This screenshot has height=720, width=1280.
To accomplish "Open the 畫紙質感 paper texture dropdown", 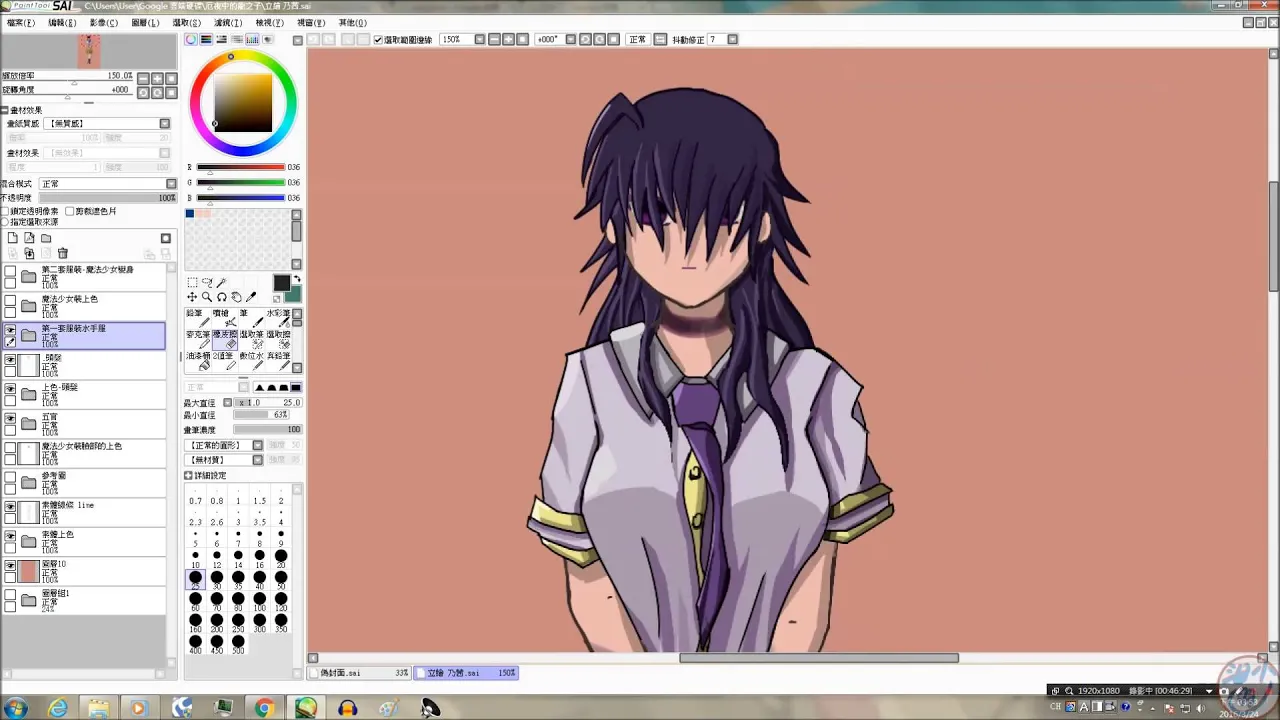I will [x=165, y=124].
